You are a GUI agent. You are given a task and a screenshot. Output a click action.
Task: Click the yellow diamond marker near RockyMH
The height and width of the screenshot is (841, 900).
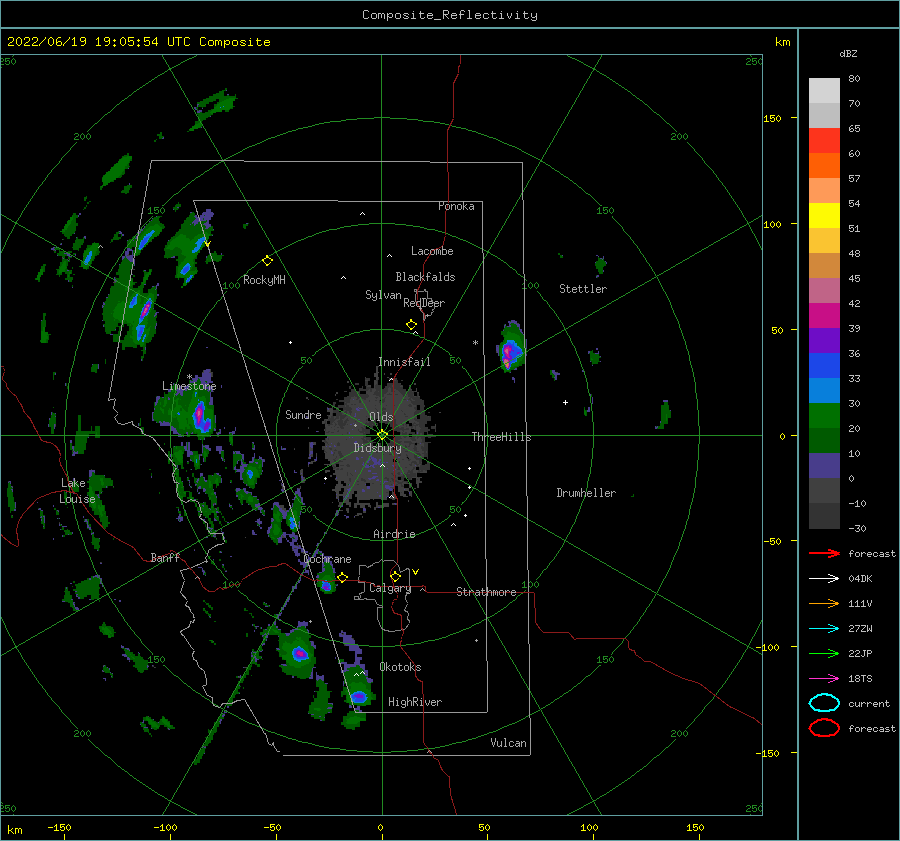[267, 261]
